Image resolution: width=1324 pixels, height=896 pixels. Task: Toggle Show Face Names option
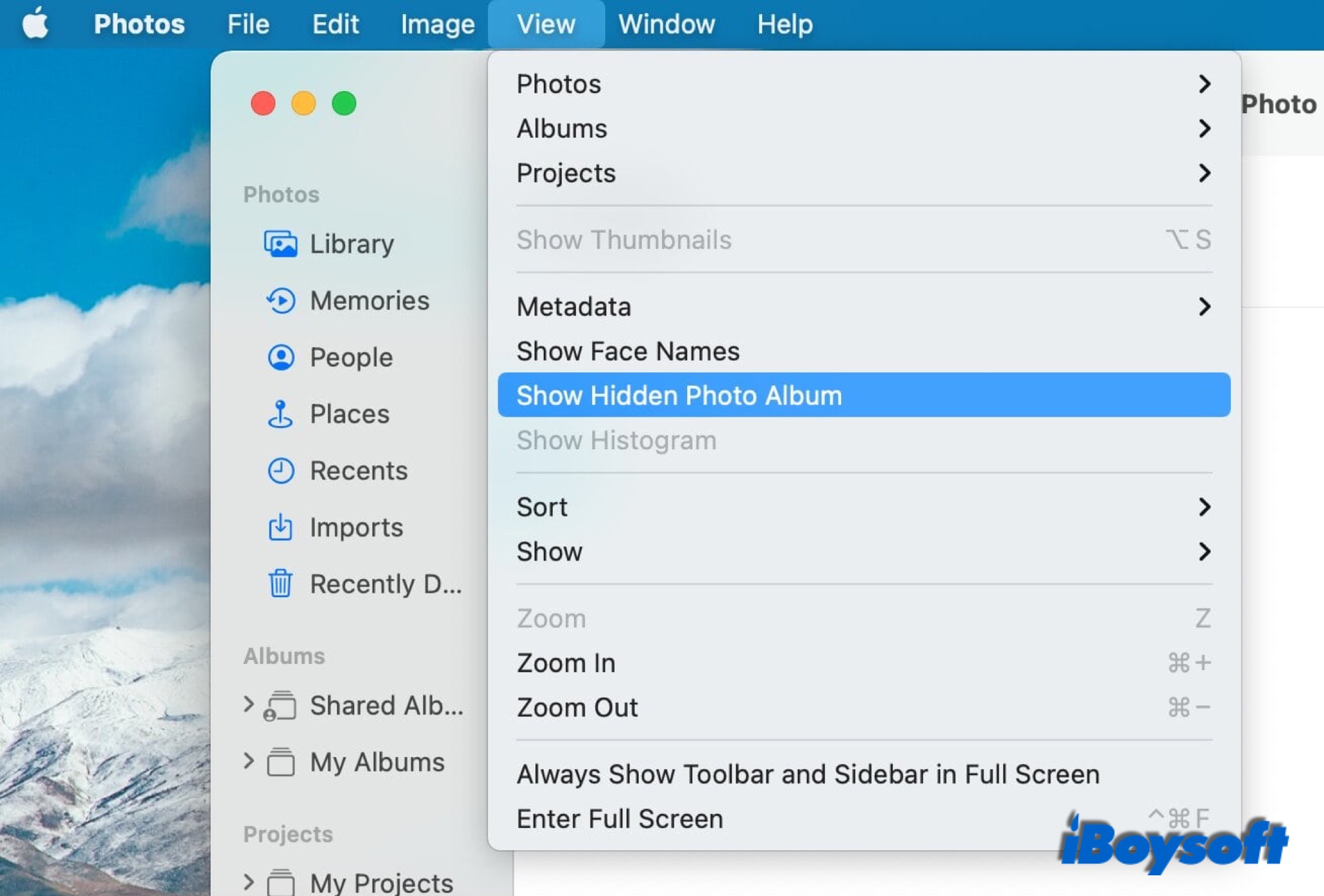point(627,351)
